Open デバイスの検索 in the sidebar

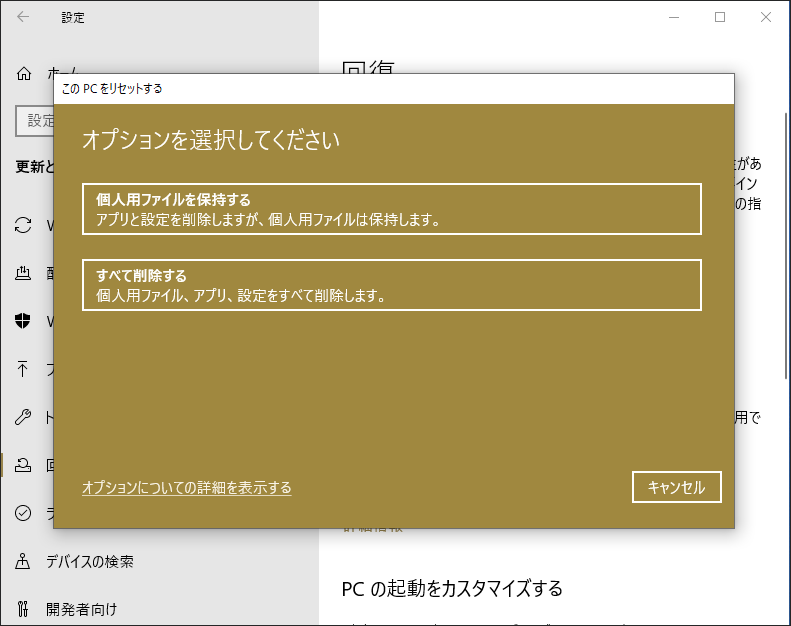tap(90, 561)
